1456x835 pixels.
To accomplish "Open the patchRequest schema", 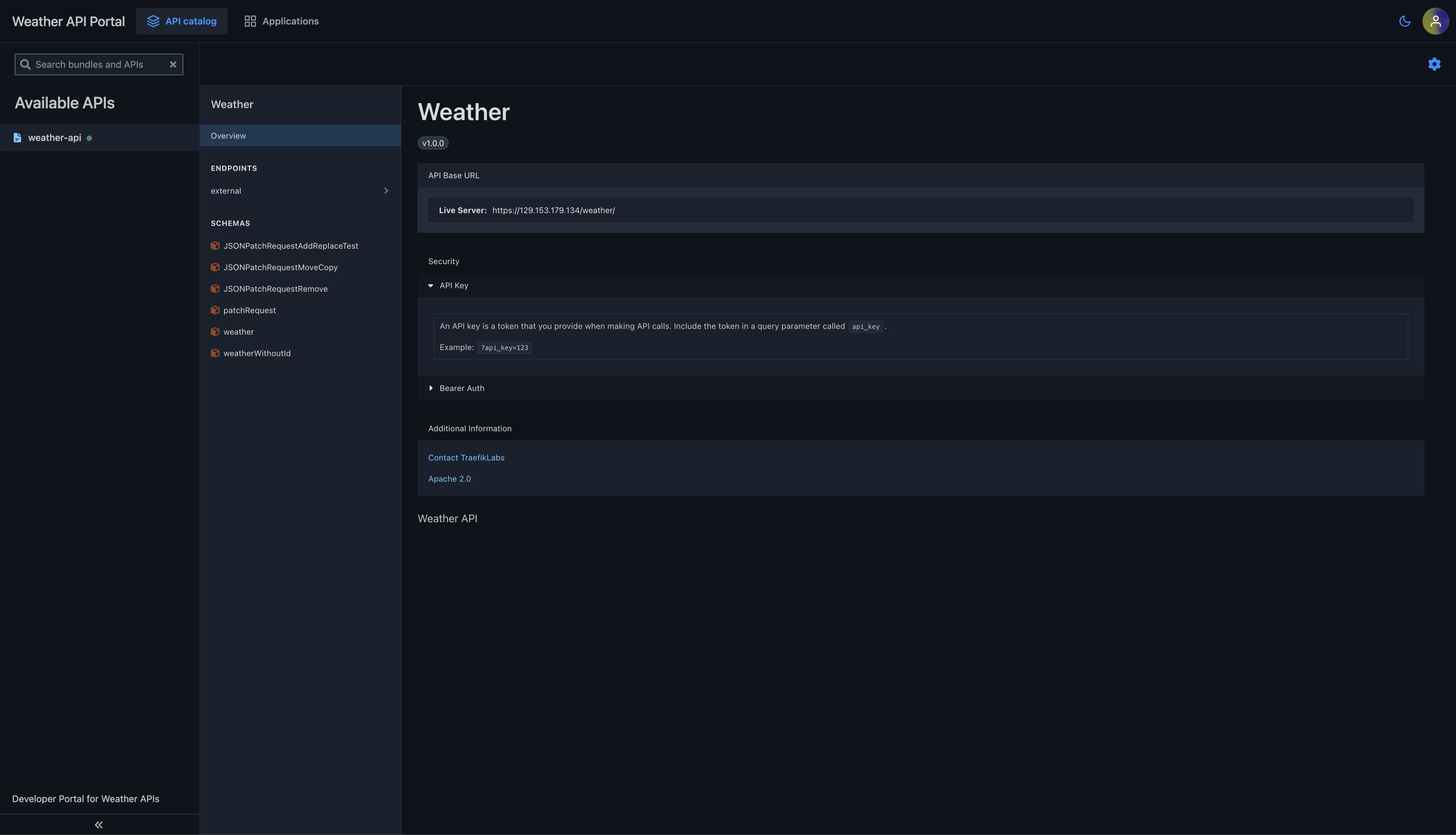I will 249,310.
